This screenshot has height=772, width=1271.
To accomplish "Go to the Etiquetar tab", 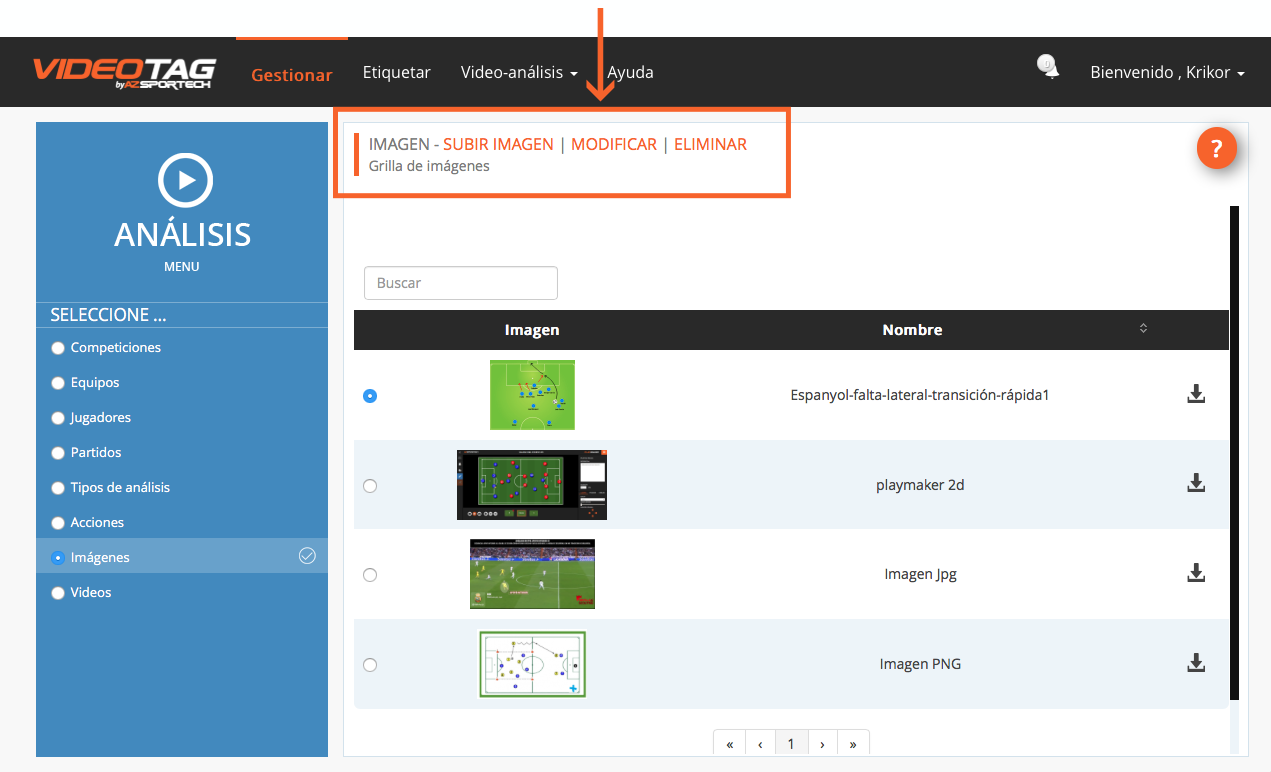I will (396, 73).
